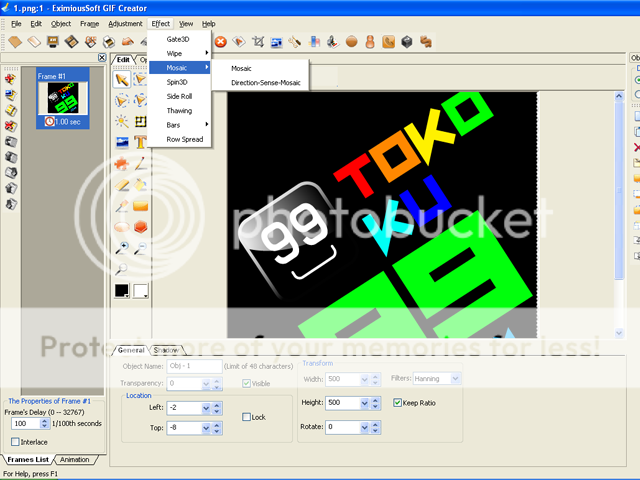The height and width of the screenshot is (480, 640).
Task: Click the zoom out magnifier tool
Action: click(x=140, y=248)
